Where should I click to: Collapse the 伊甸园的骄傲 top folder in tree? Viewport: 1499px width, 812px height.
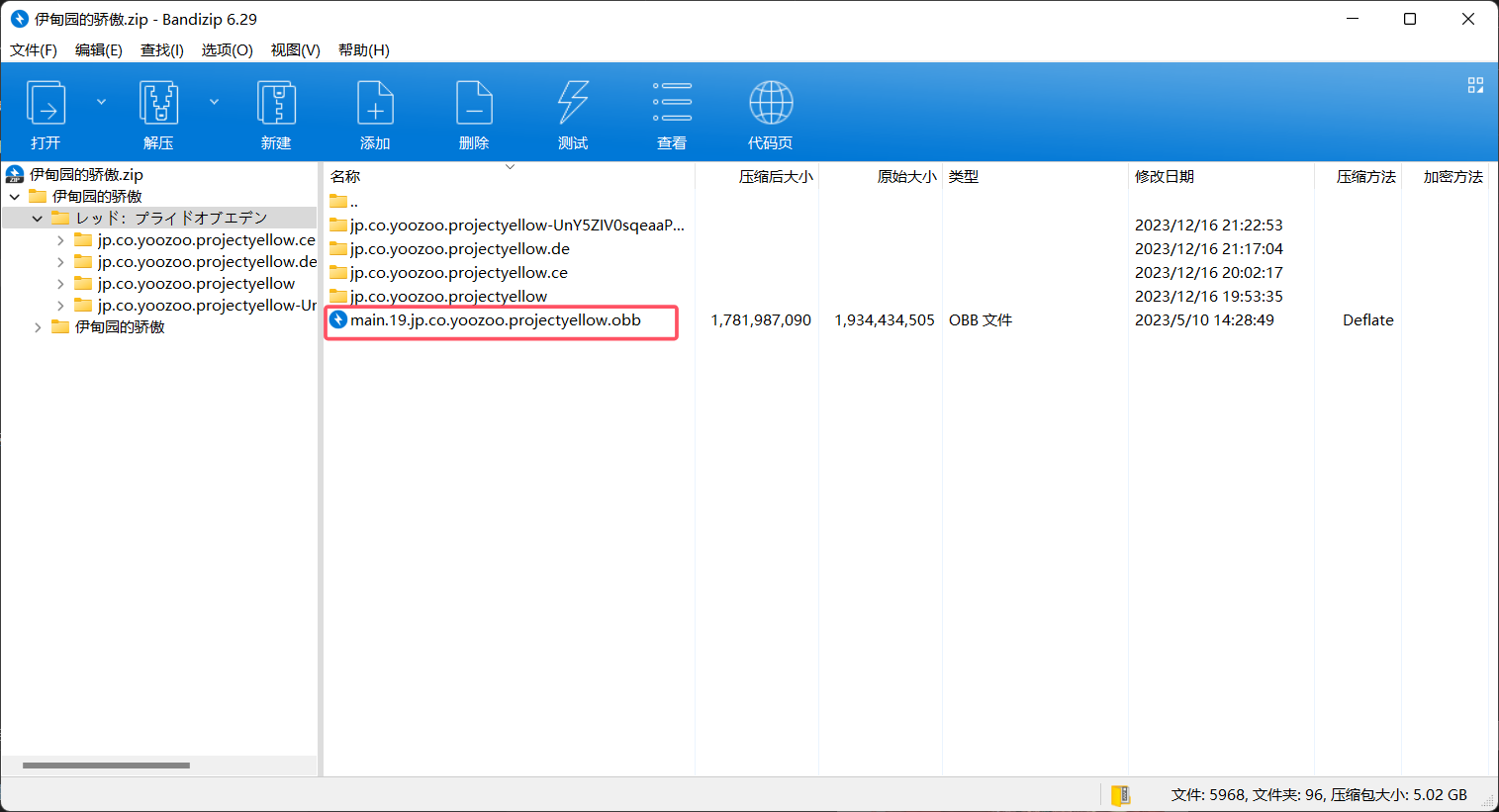click(15, 197)
